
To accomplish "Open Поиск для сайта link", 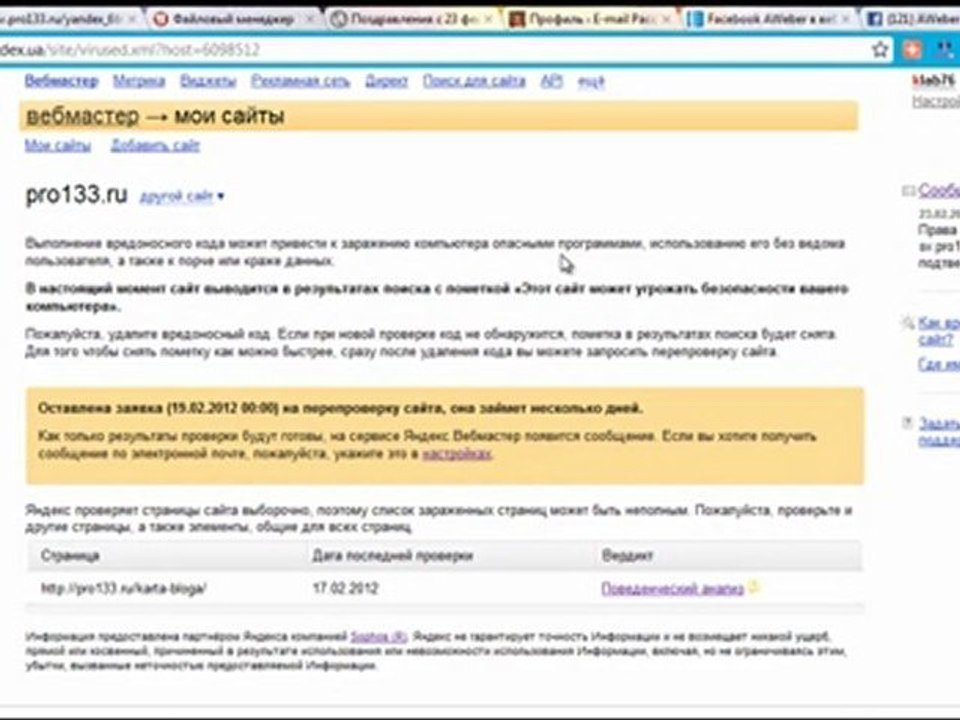I will 474,81.
